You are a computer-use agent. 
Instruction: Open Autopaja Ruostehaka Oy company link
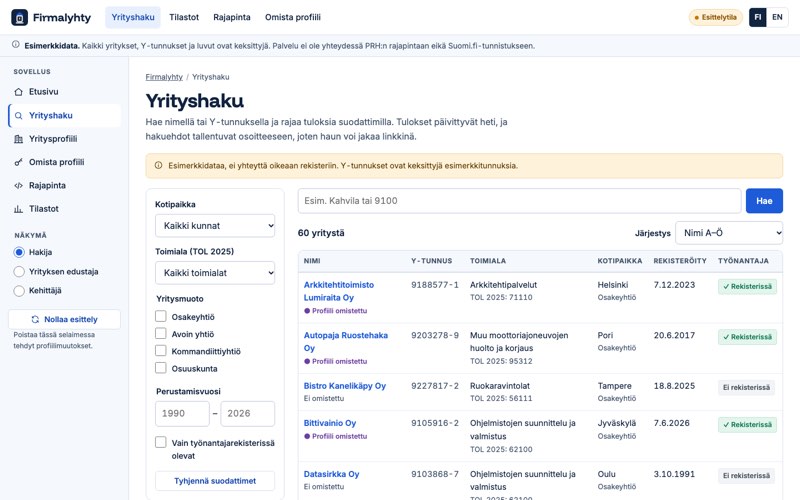[345, 342]
